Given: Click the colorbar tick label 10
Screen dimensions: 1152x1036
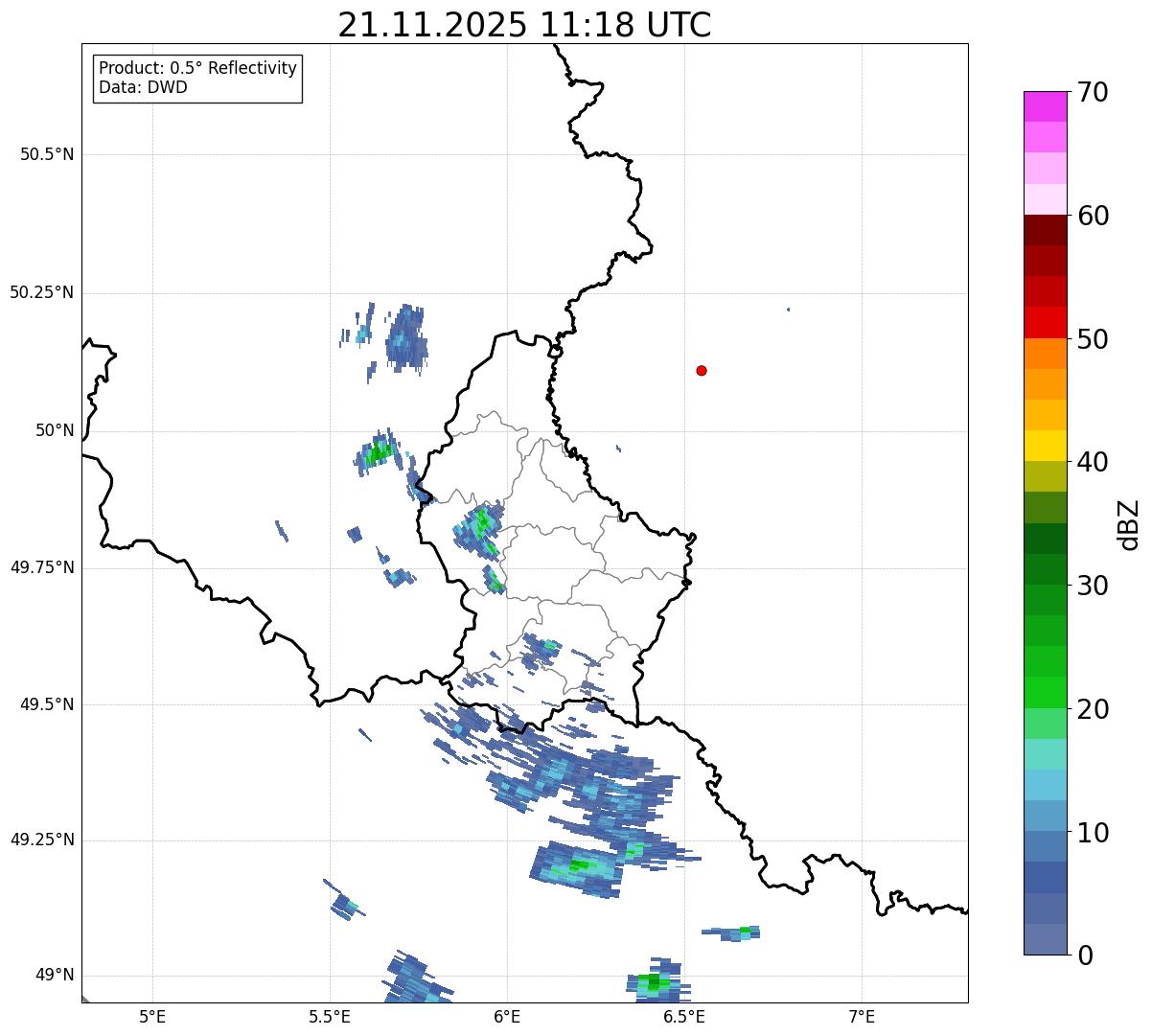Looking at the screenshot, I should [x=1092, y=833].
